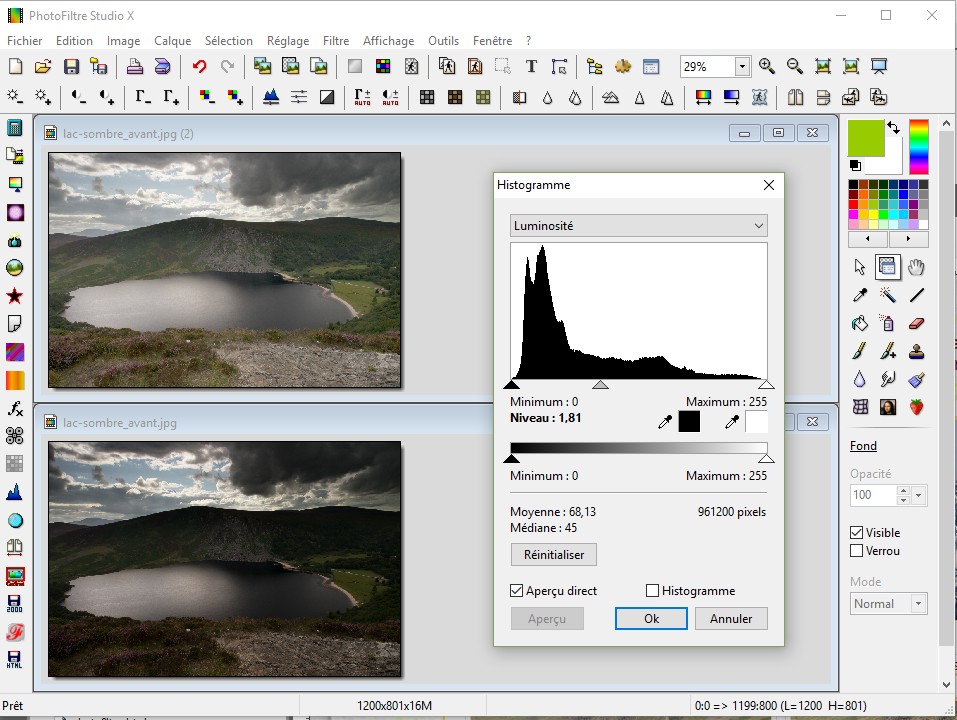This screenshot has height=720, width=957.
Task: Enable the Verrou lock checkbox
Action: pyautogui.click(x=856, y=551)
